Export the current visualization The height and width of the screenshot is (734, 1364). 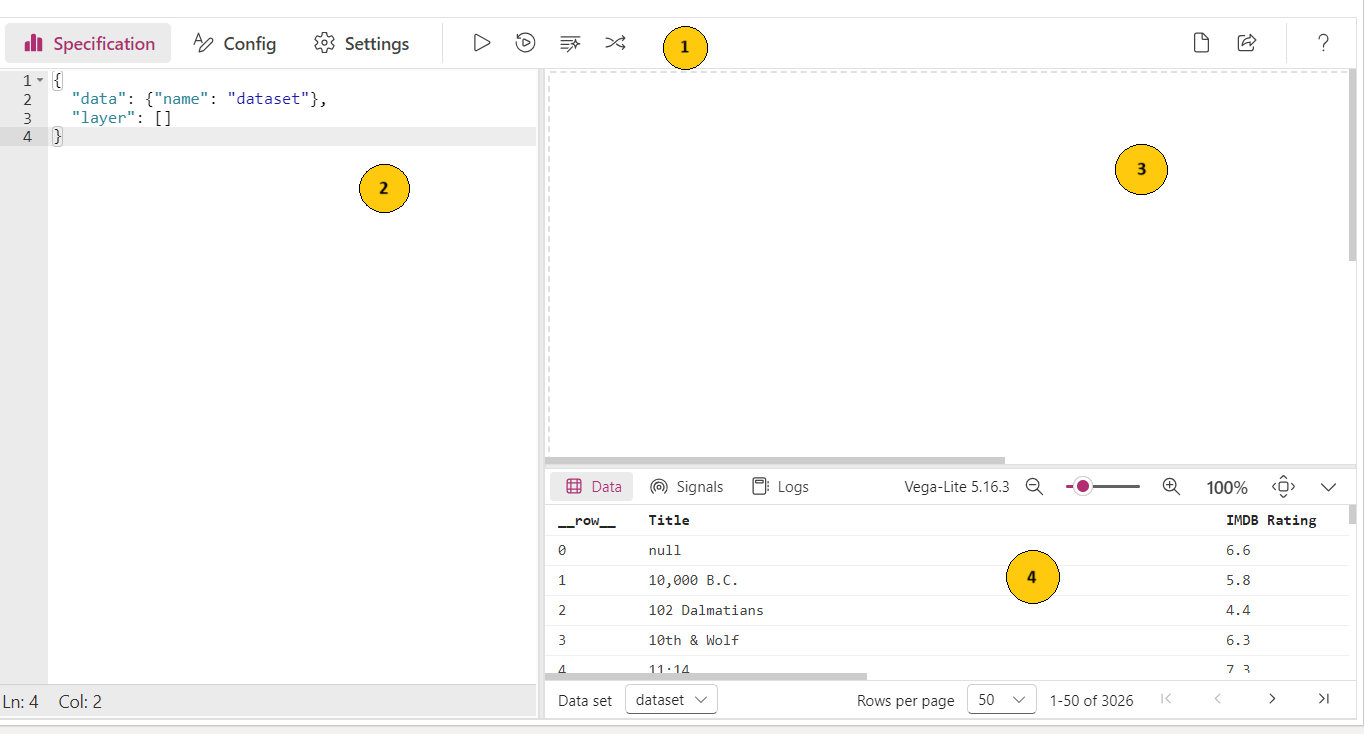click(1246, 42)
